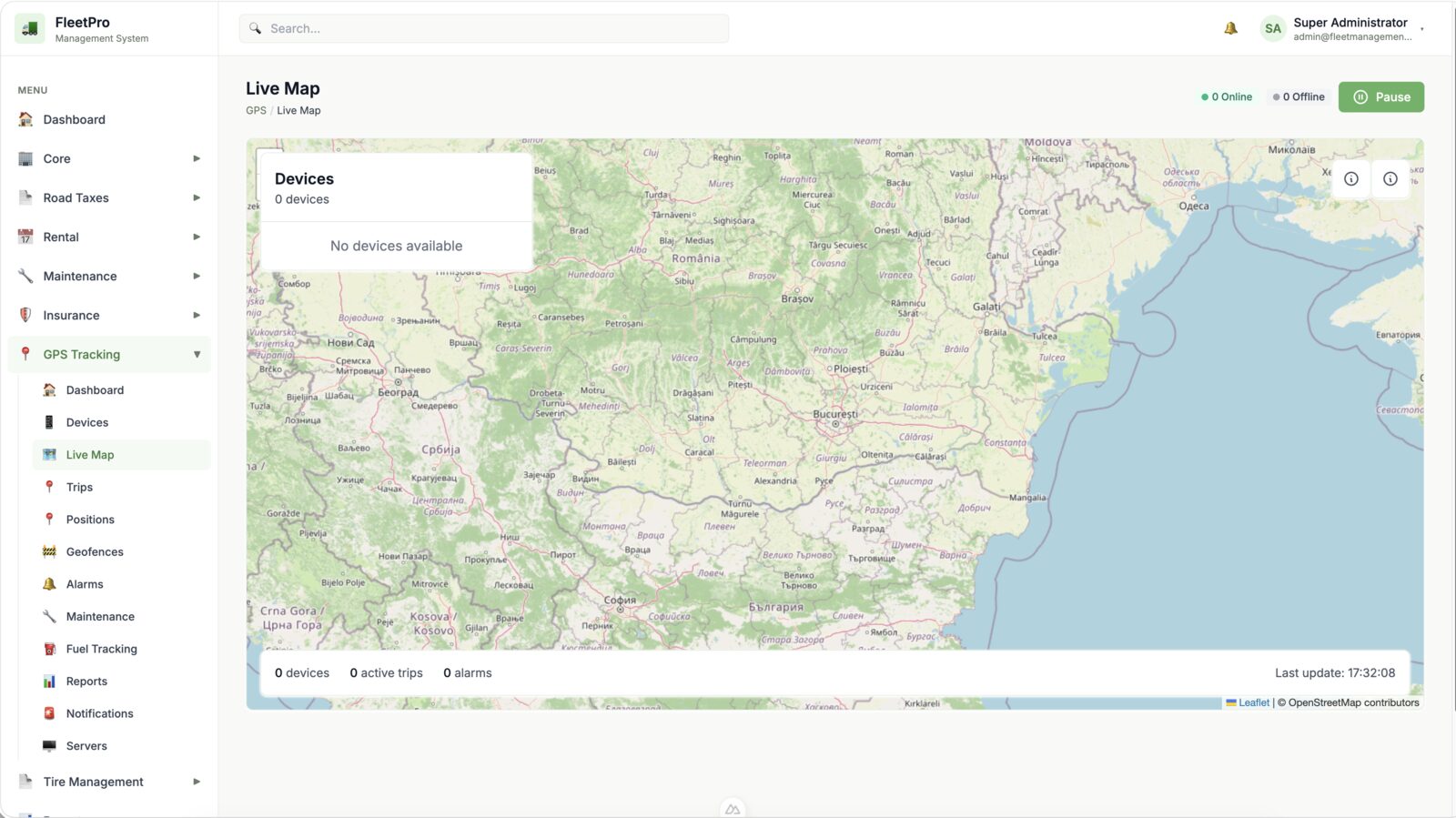Screen dimensions: 1456x818
Task: Open the Geofences submenu item
Action: [x=121, y=551]
